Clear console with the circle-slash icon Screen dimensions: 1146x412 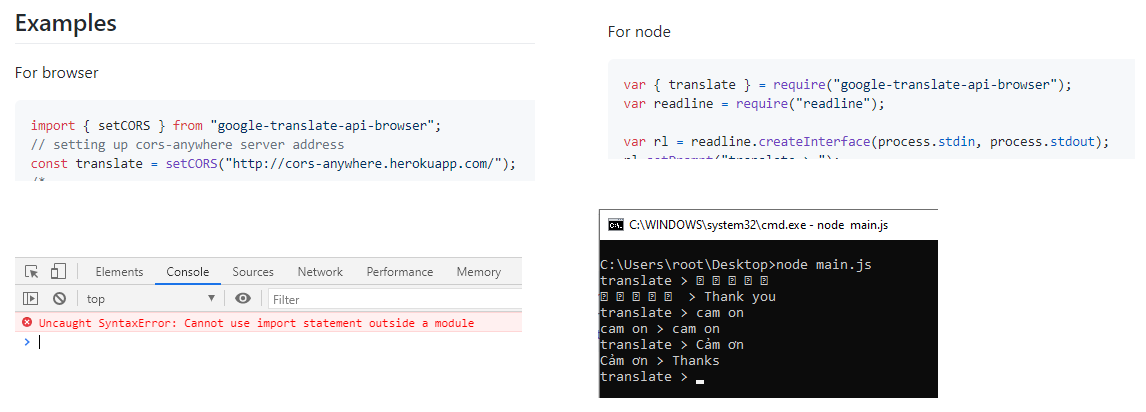59,298
